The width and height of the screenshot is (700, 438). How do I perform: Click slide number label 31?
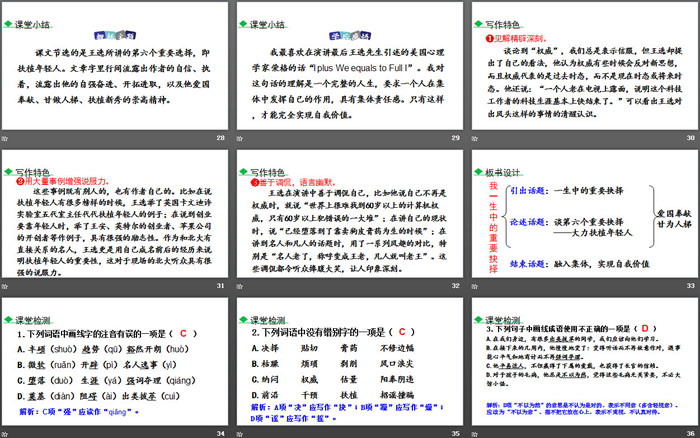coord(221,286)
